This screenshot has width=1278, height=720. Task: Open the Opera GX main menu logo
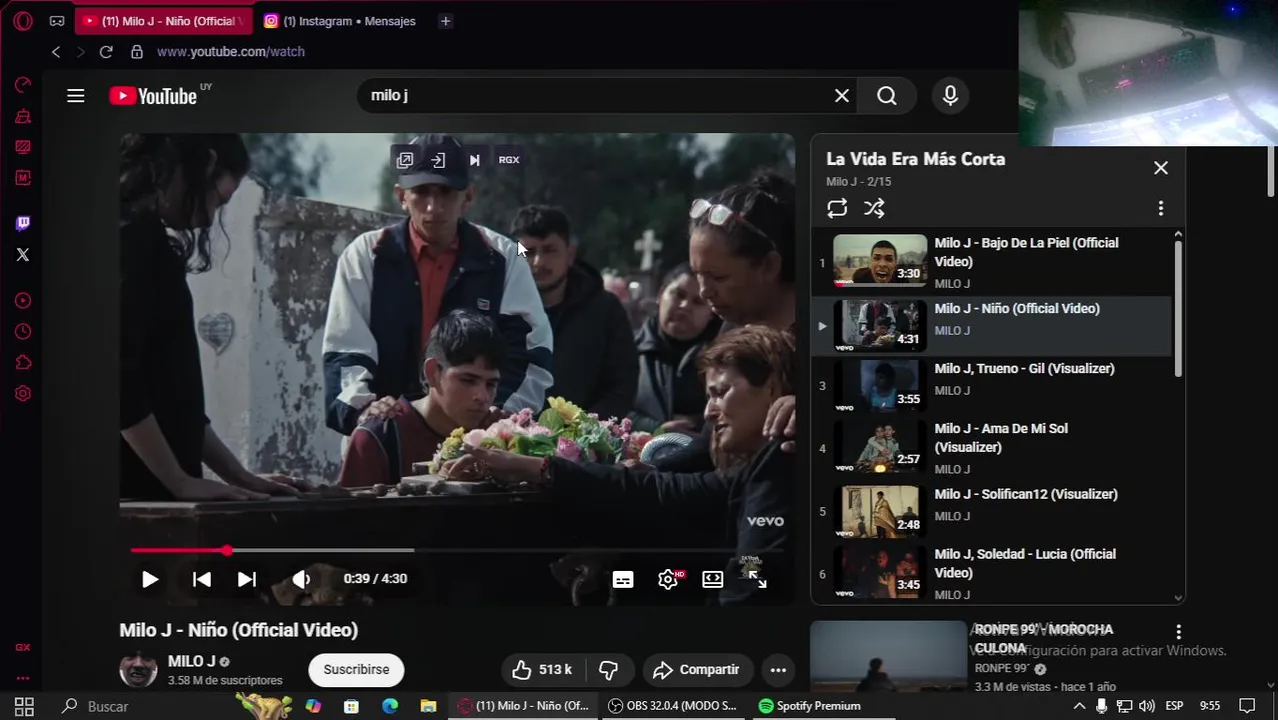click(23, 21)
